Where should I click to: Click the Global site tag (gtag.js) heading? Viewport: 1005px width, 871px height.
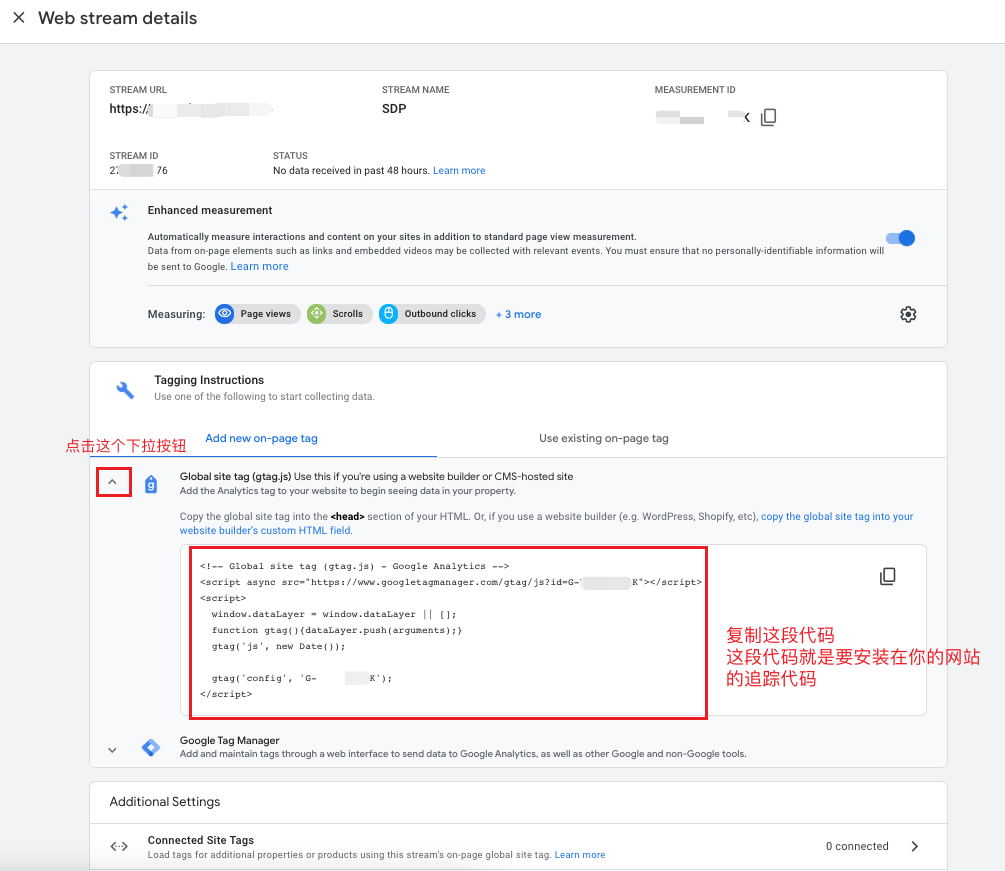235,476
